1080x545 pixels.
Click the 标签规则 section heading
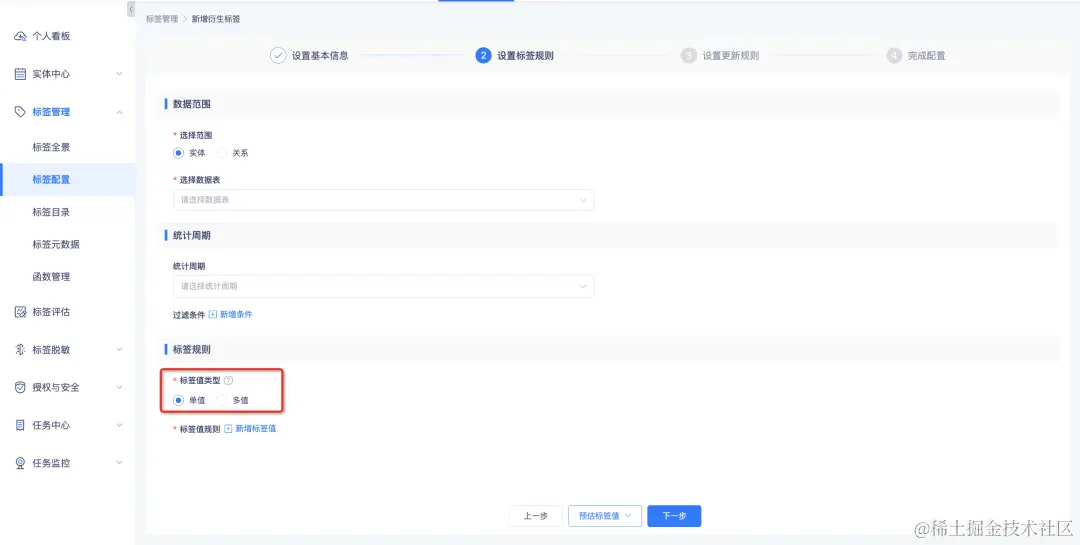pos(191,349)
